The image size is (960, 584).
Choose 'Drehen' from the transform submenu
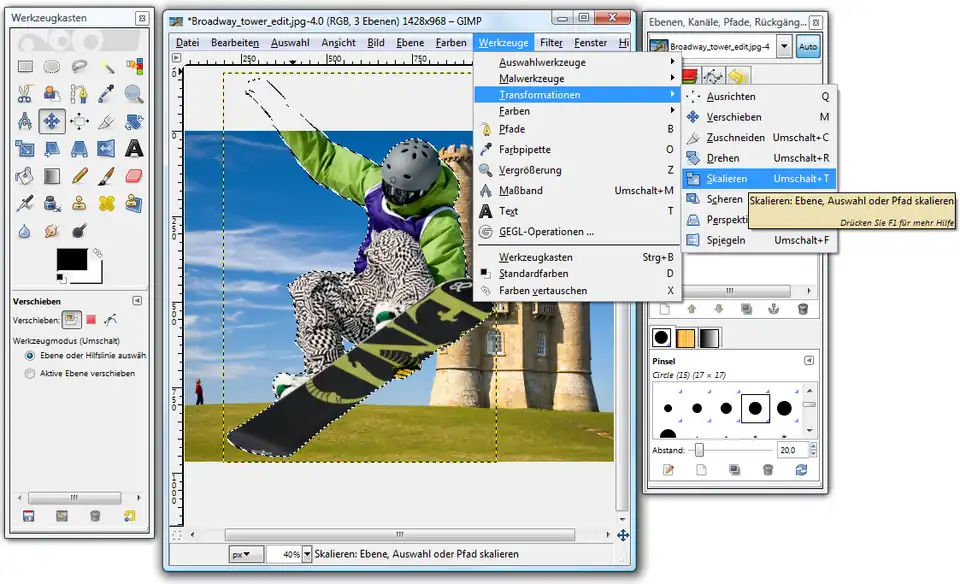point(723,158)
